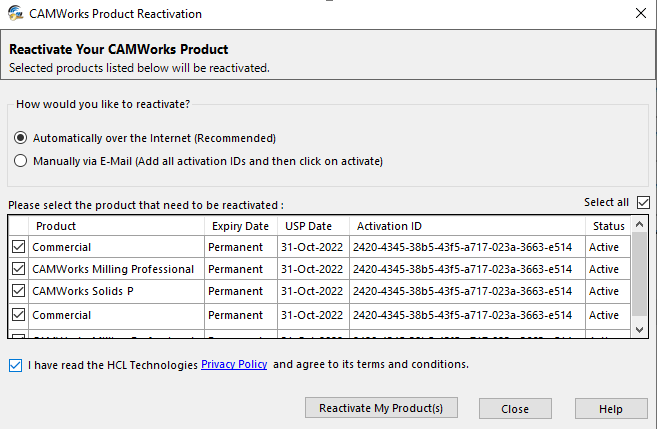Click the CAMWorks icon in title bar

14,14
